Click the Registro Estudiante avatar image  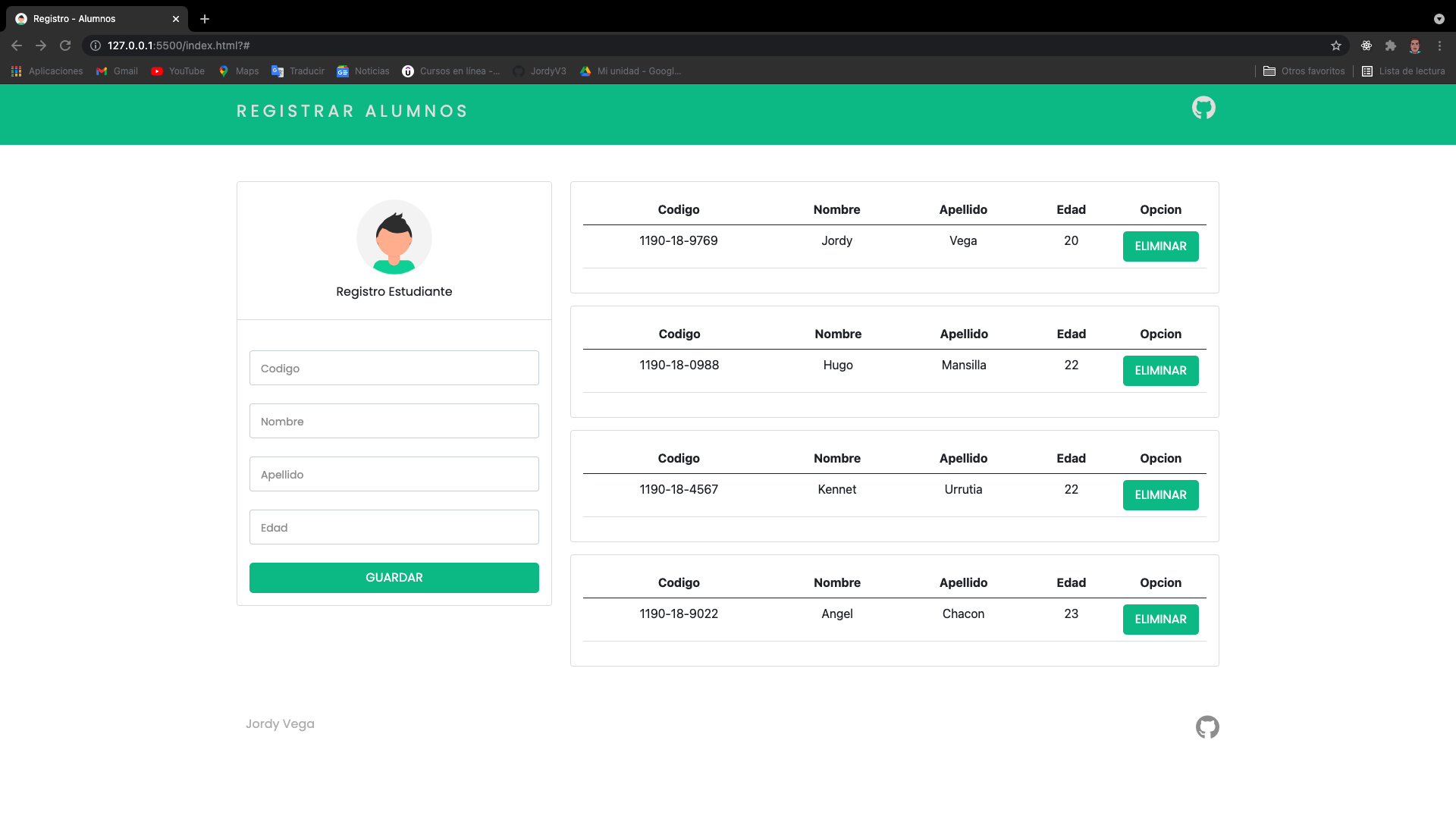click(394, 237)
